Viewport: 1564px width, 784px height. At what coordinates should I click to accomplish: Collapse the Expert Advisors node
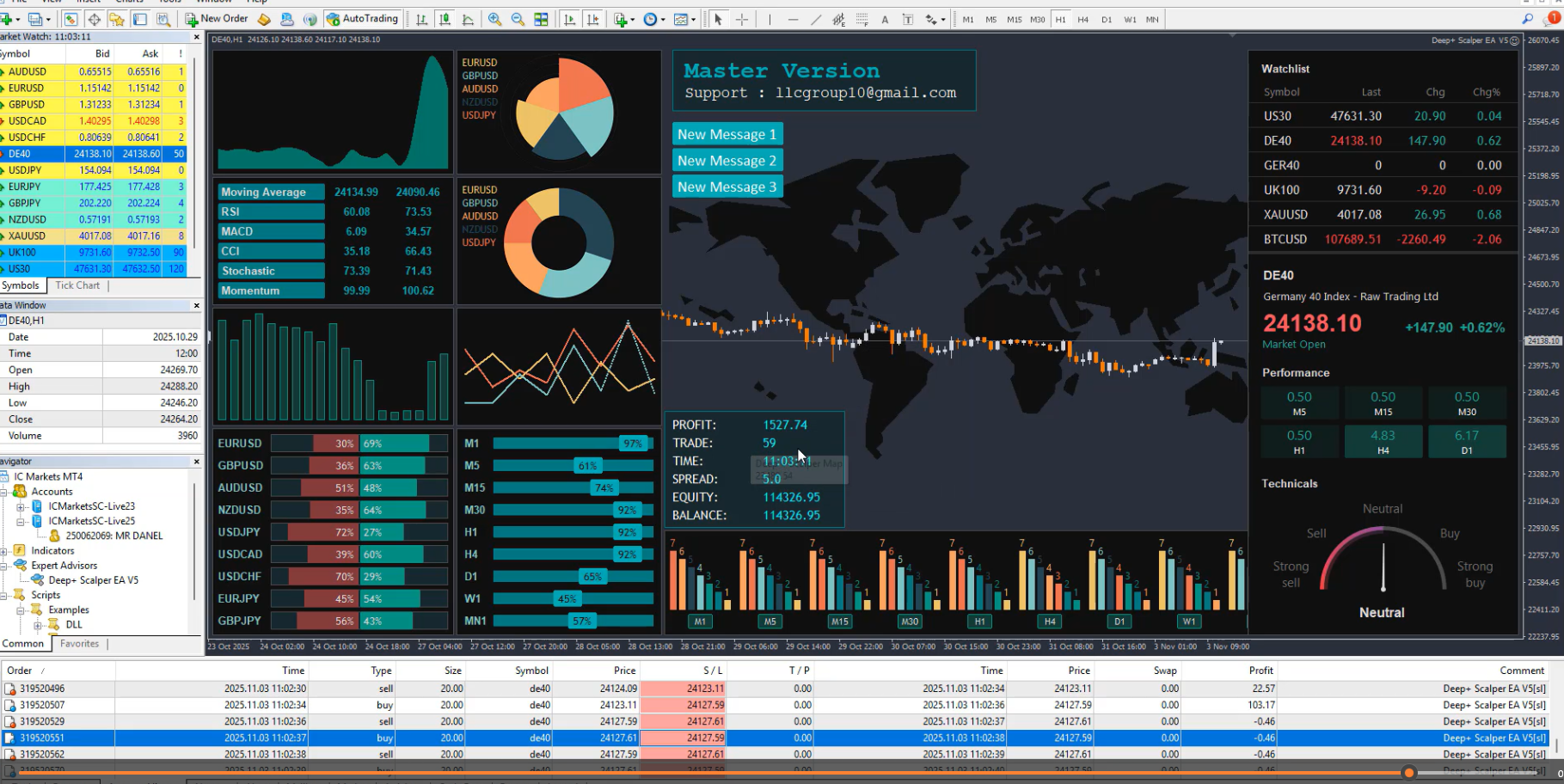(4, 566)
